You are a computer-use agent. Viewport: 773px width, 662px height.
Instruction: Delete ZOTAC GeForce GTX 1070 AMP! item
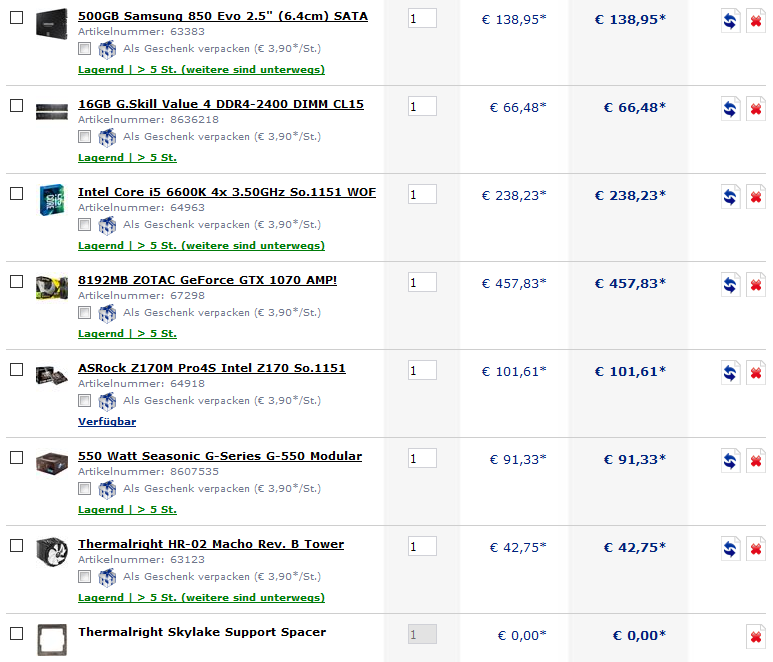pyautogui.click(x=756, y=285)
